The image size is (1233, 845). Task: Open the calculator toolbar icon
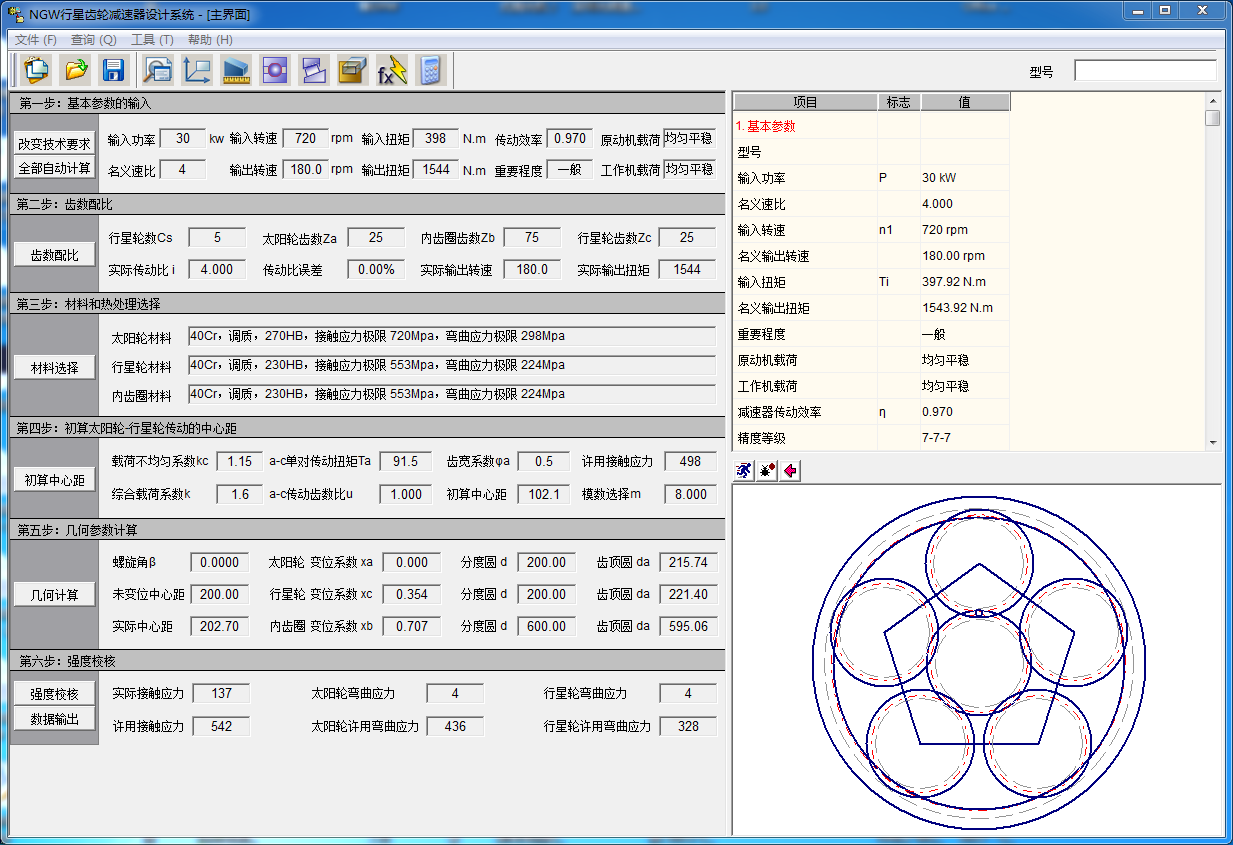pos(430,70)
